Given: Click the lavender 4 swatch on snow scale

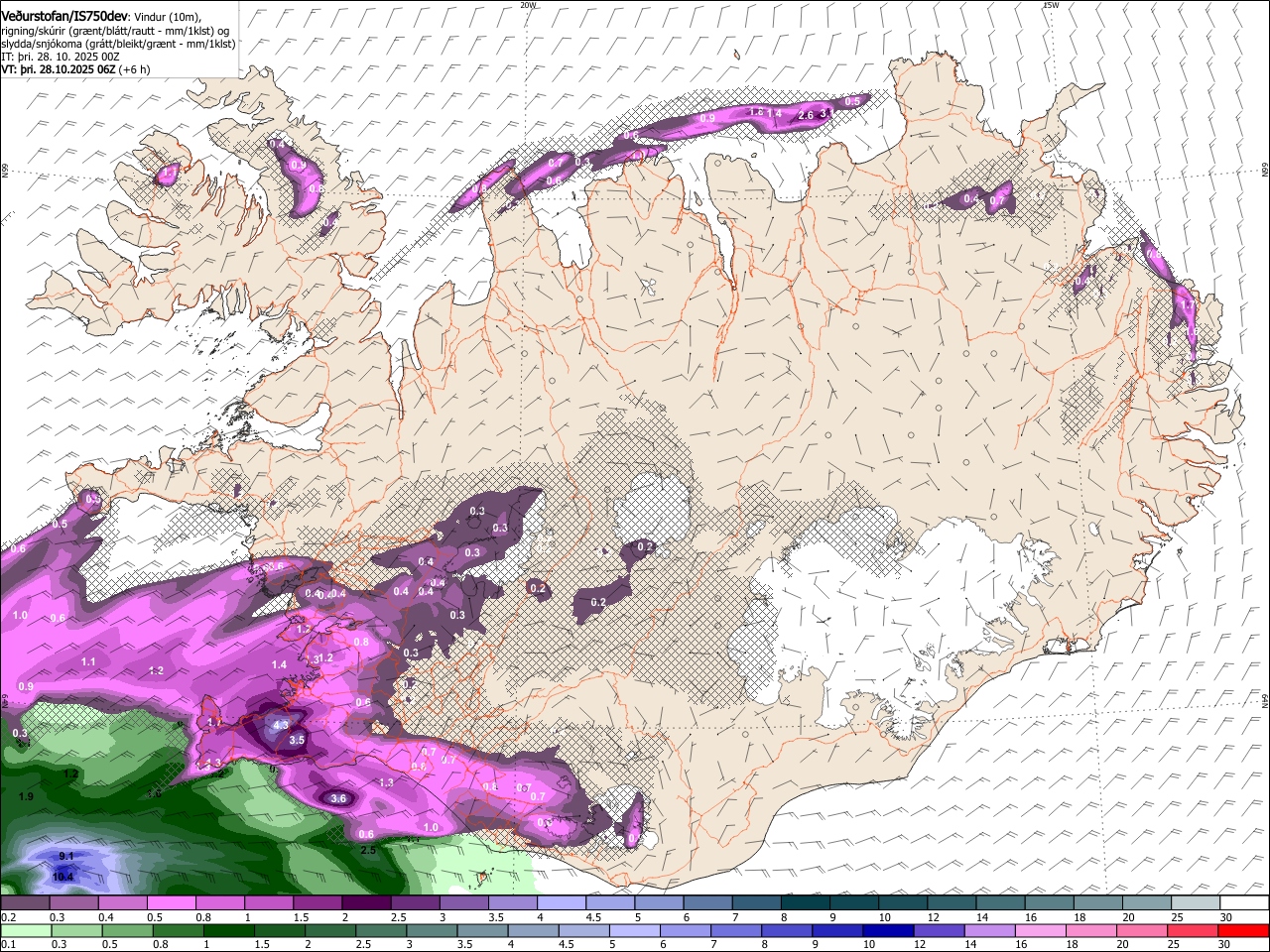Looking at the screenshot, I should (x=561, y=903).
